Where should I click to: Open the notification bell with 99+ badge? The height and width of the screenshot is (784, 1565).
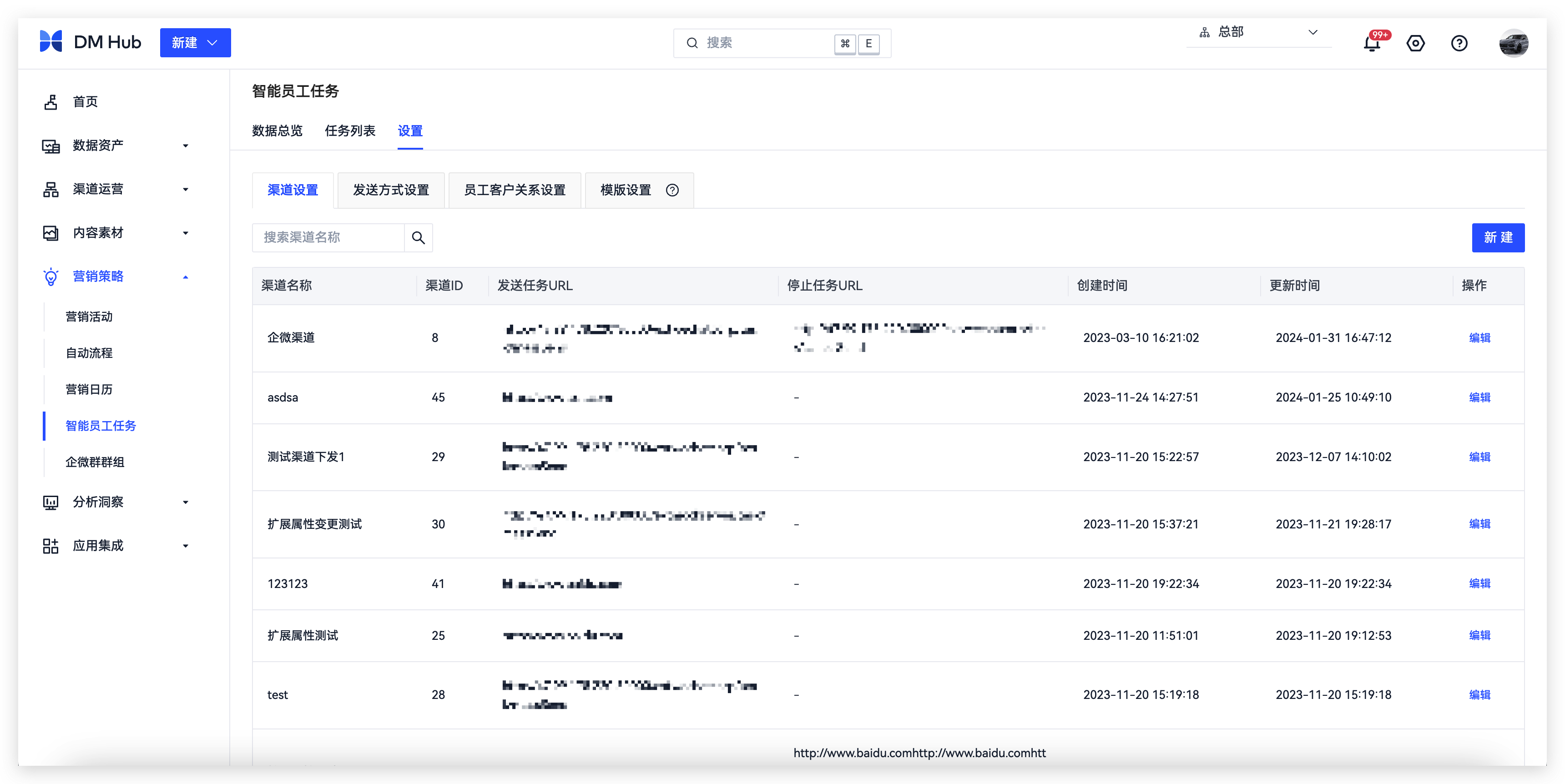[1372, 43]
